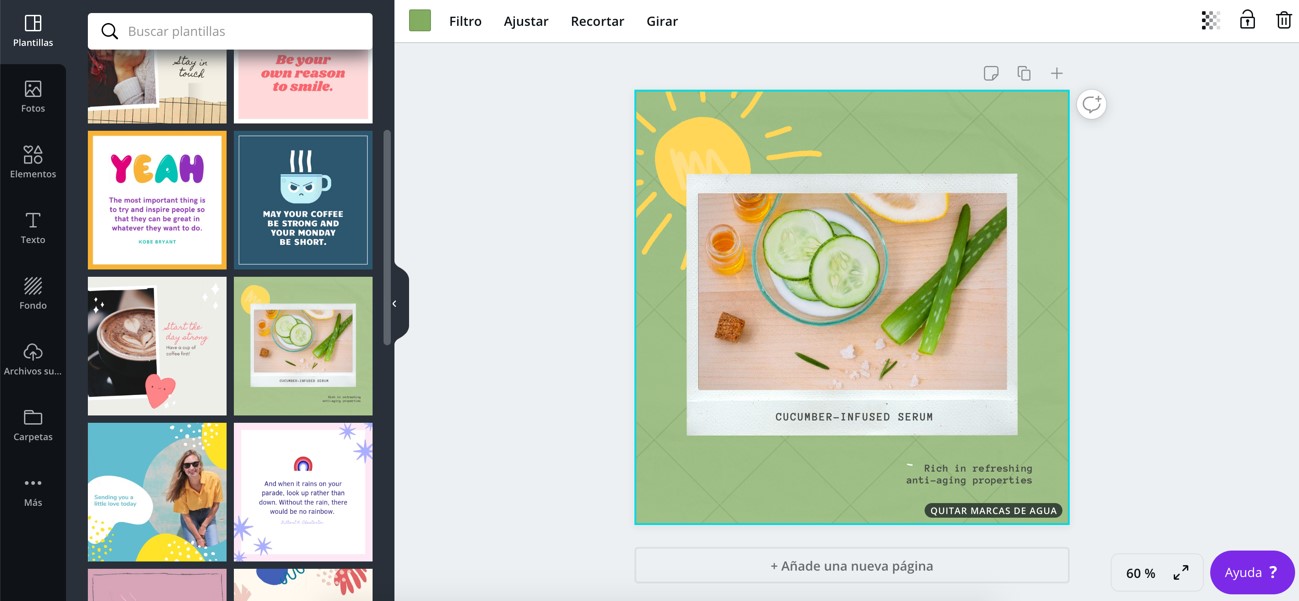Open the Elementos panel
1299x601 pixels.
pyautogui.click(x=33, y=161)
